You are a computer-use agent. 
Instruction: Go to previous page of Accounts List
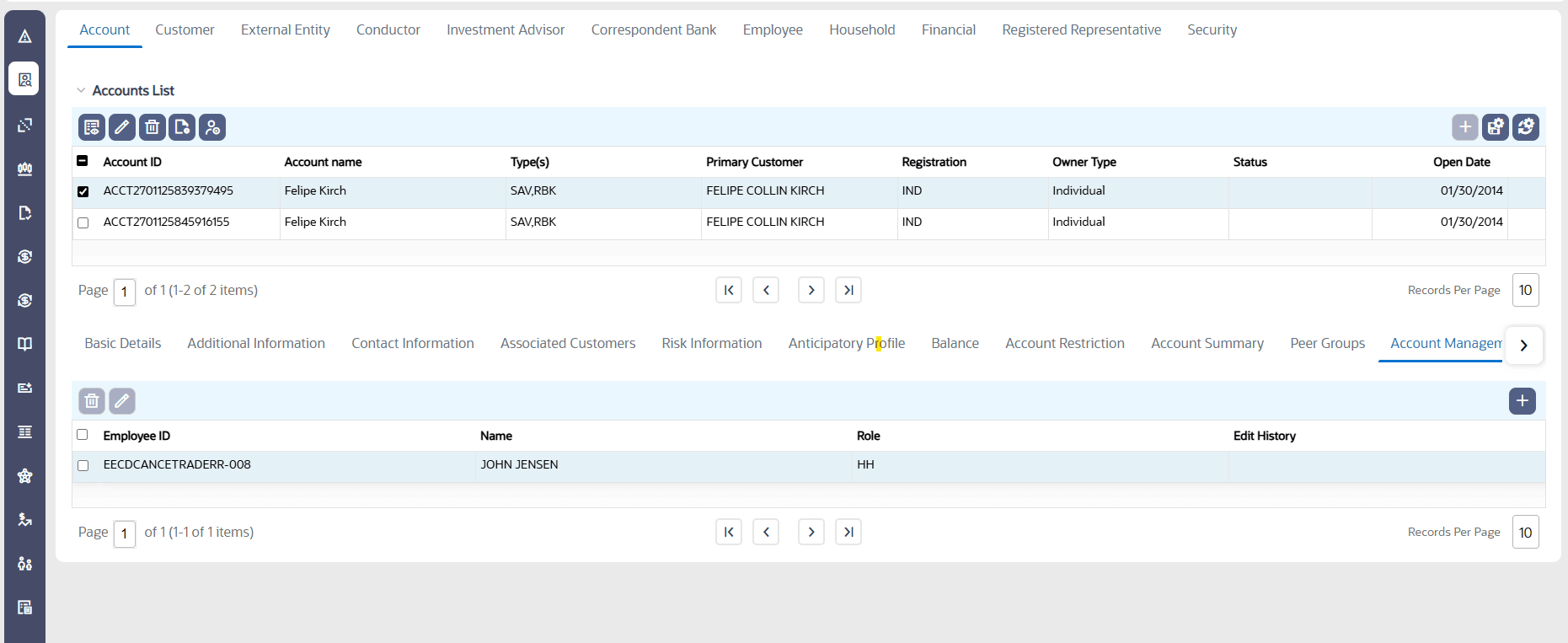pyautogui.click(x=766, y=290)
